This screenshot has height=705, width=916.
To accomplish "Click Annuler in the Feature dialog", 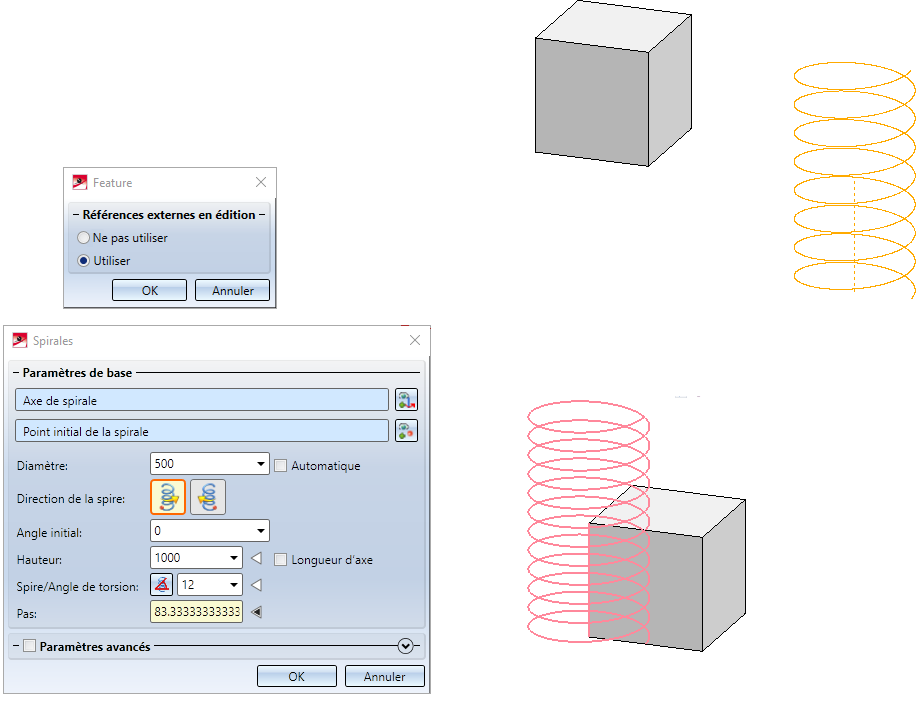I will coord(233,290).
